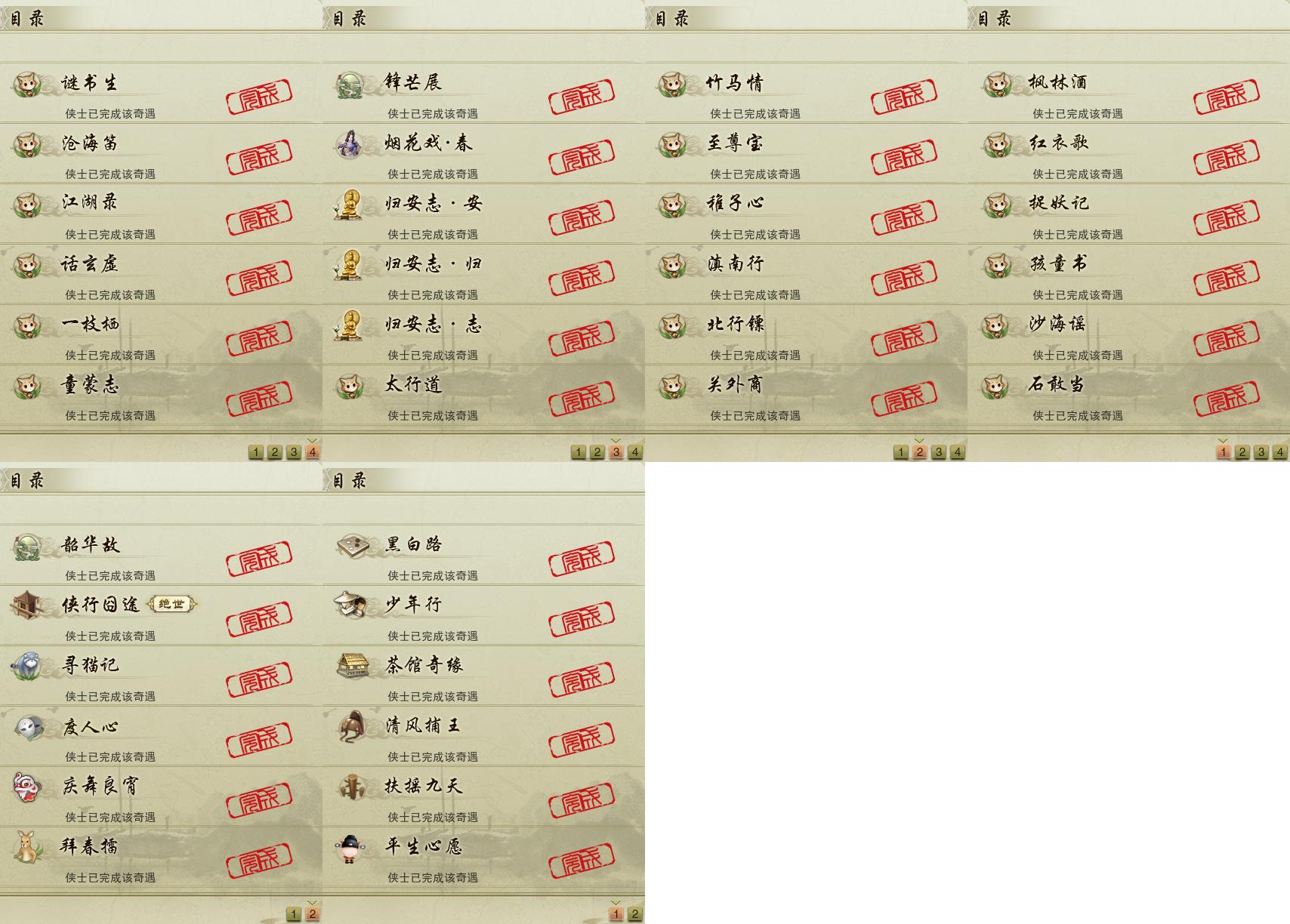Open the Go board icon for 黑白路
The width and height of the screenshot is (1290, 924).
(x=350, y=545)
